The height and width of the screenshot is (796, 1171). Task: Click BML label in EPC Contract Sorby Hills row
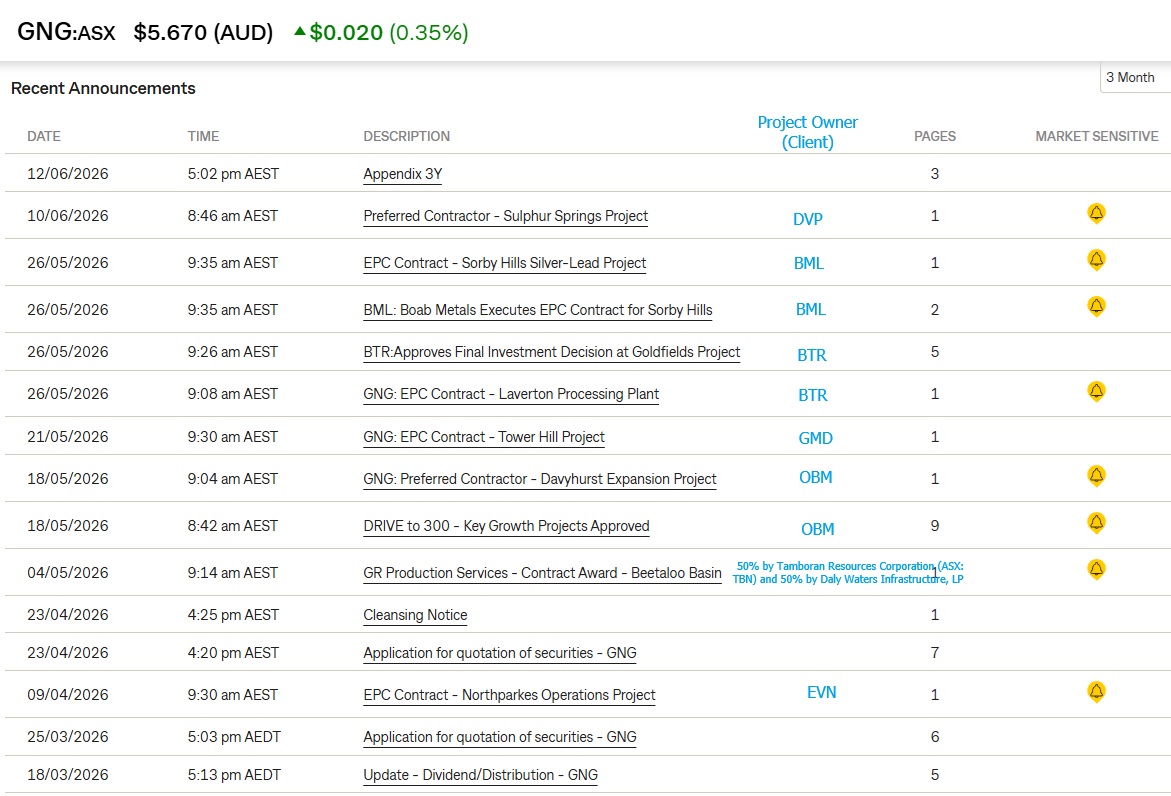809,263
